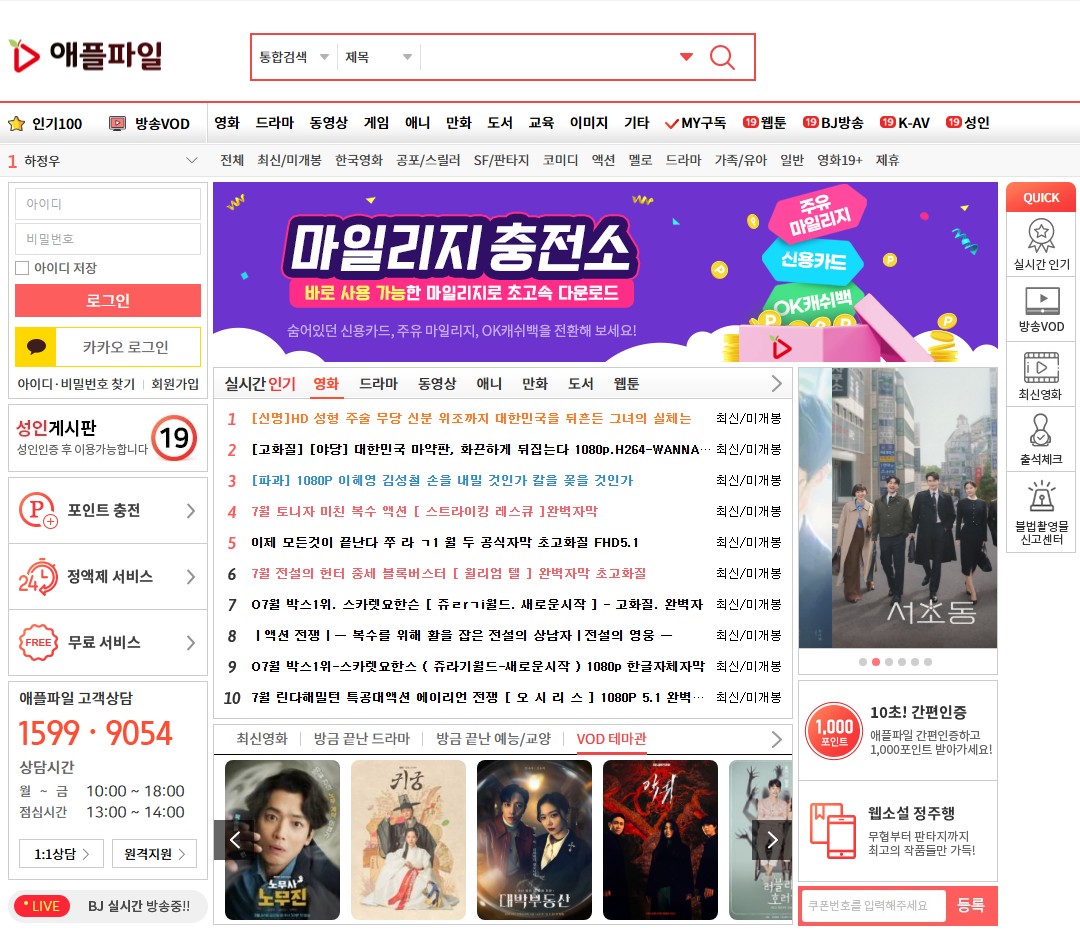Open the 통합검색 dropdown
Viewport: 1080px width, 933px height.
pyautogui.click(x=291, y=57)
